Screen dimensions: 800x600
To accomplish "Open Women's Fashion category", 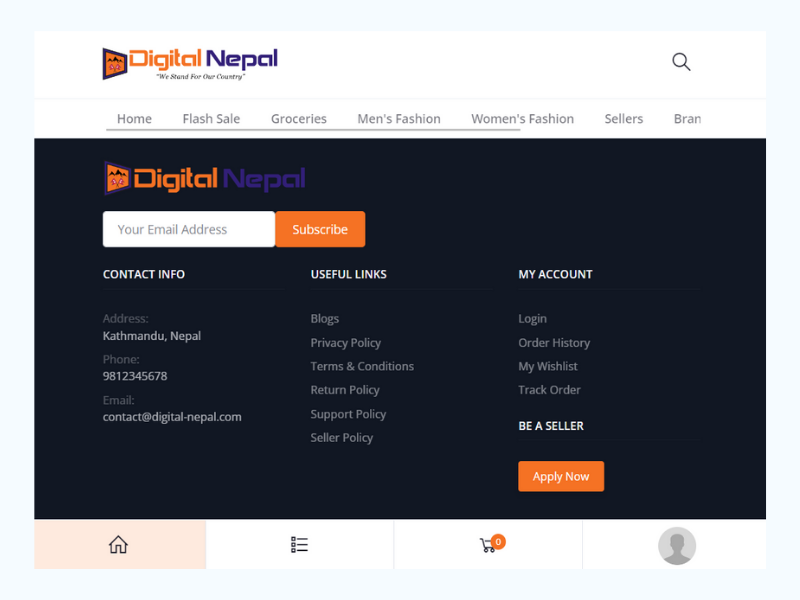I will pyautogui.click(x=522, y=119).
